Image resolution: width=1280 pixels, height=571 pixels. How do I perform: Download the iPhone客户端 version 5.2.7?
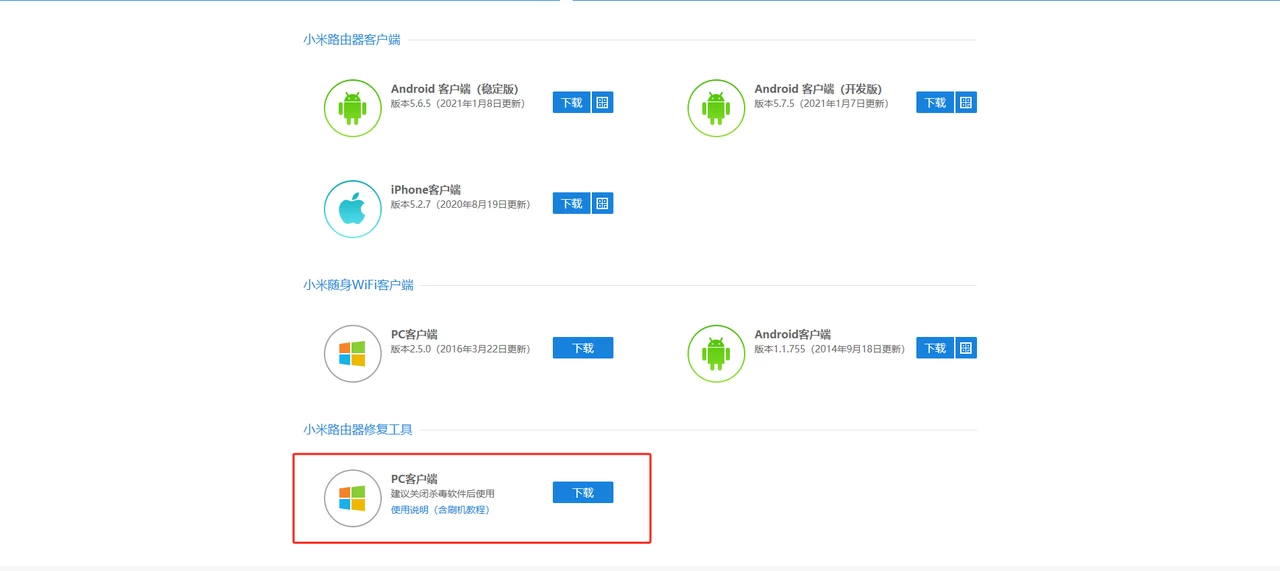click(571, 203)
